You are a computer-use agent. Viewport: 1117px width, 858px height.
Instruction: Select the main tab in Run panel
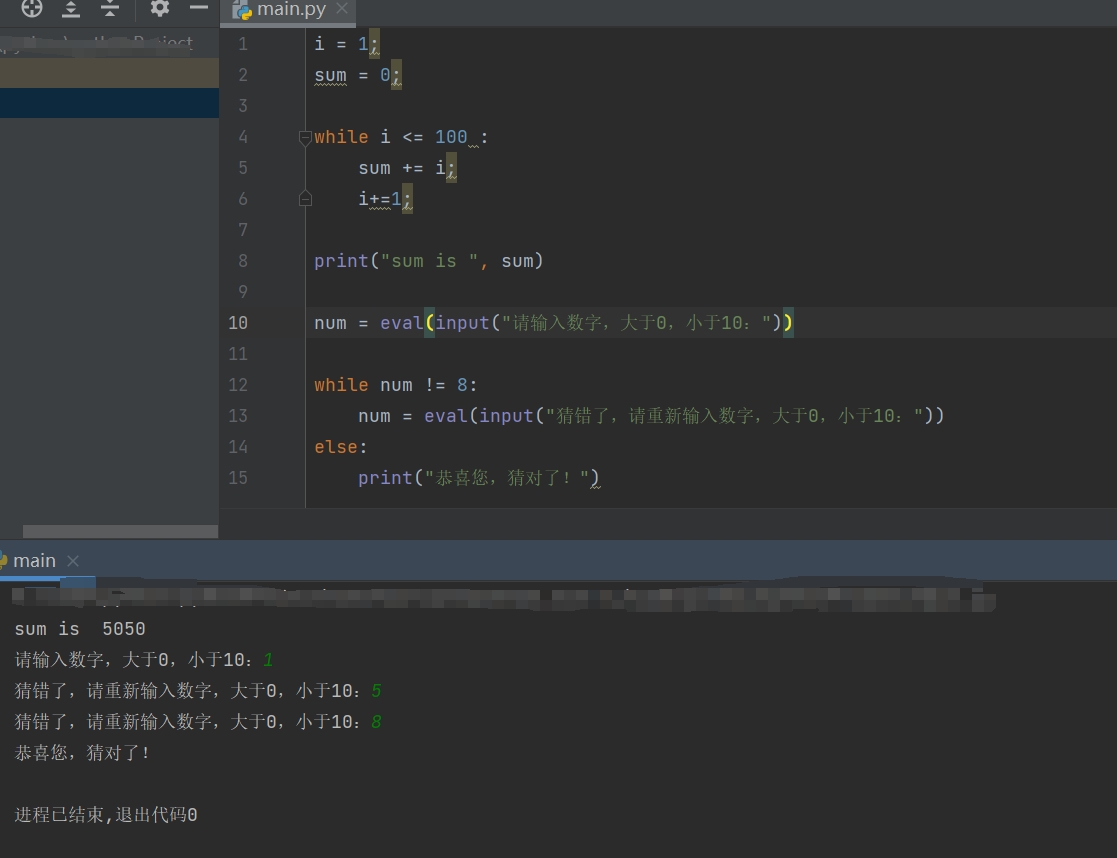34,561
